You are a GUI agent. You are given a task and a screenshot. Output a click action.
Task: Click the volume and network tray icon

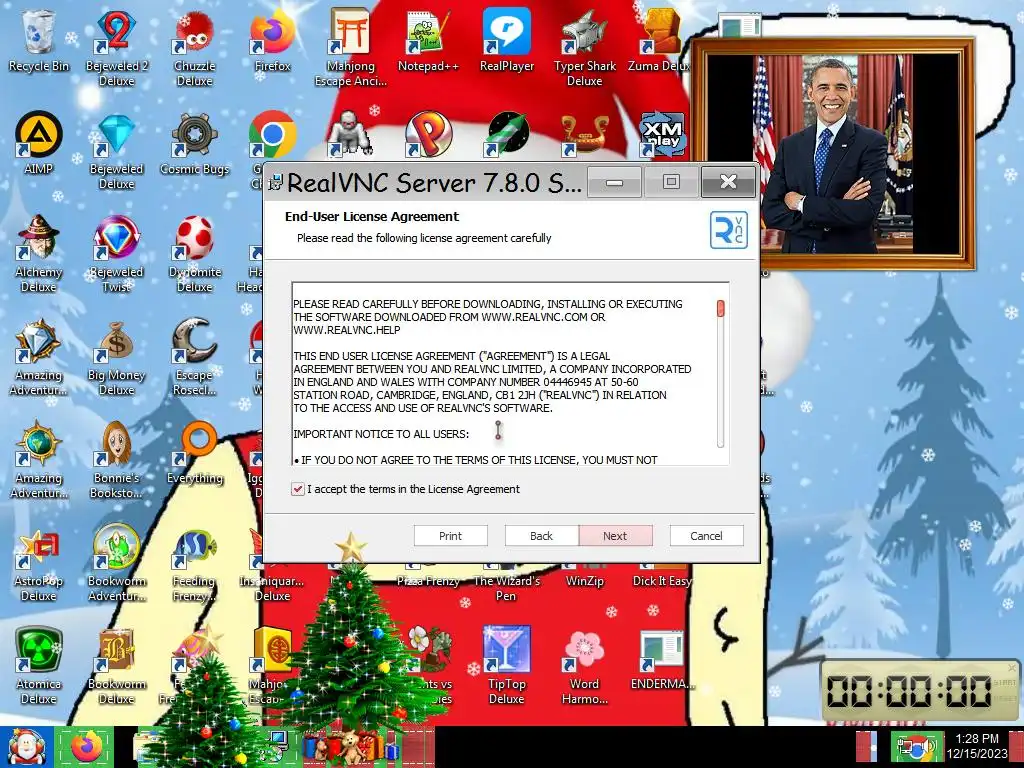pos(916,747)
